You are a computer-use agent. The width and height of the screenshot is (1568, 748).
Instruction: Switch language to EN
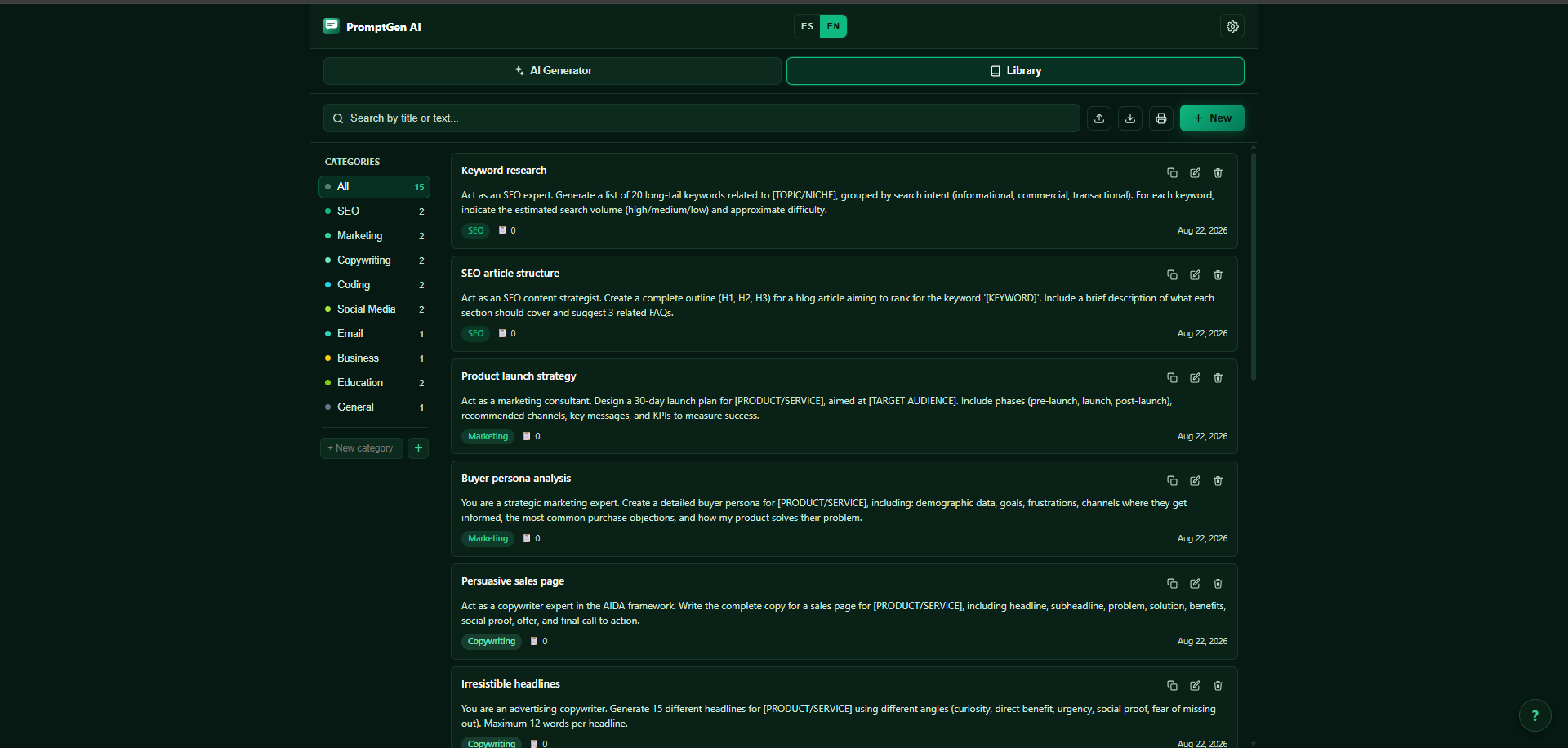click(x=833, y=26)
